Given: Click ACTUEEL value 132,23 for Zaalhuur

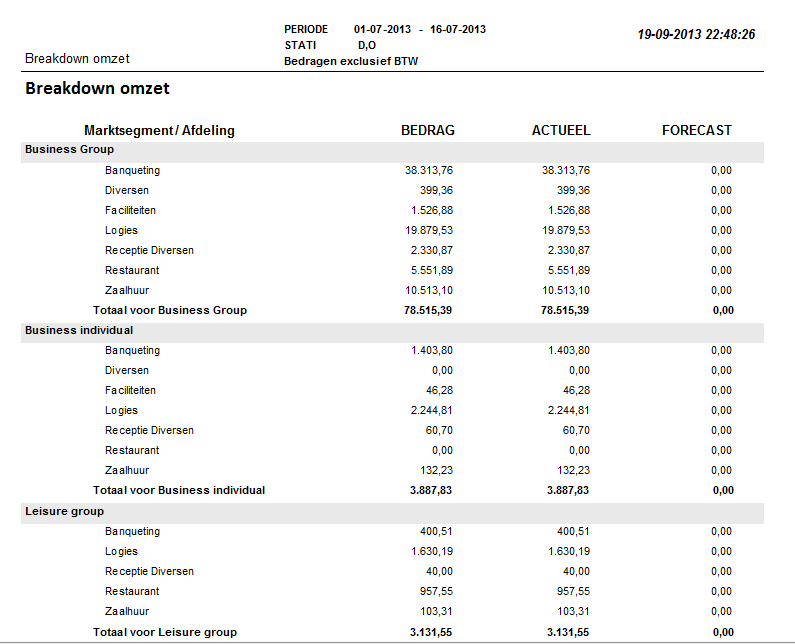Looking at the screenshot, I should (573, 471).
